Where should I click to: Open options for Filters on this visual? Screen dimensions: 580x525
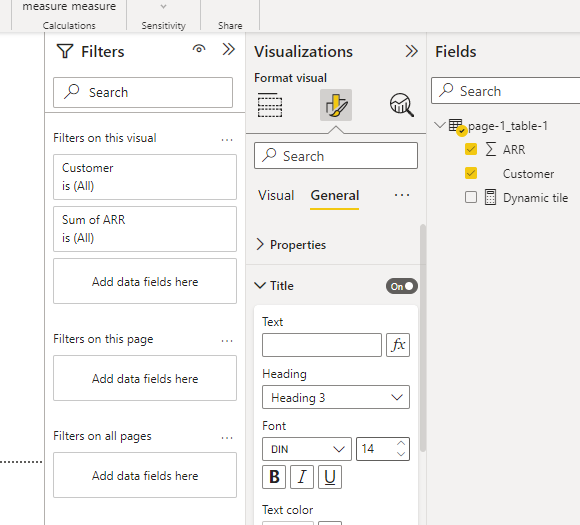pos(227,140)
